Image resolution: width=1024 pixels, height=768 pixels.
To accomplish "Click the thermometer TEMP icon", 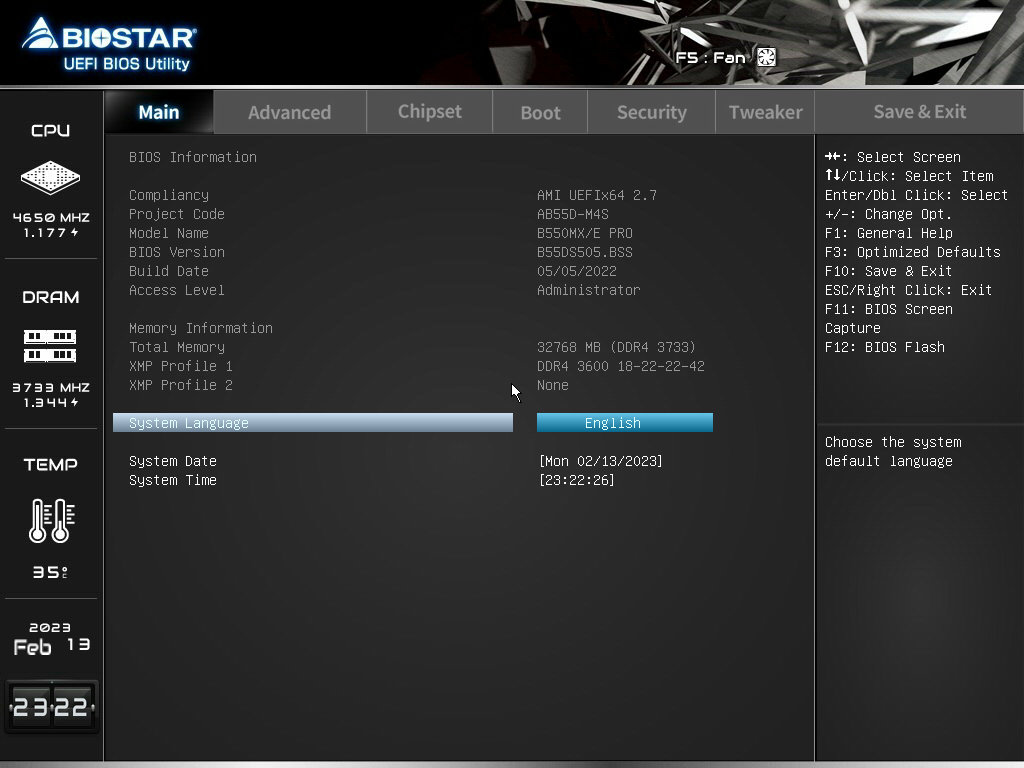I will tap(52, 520).
